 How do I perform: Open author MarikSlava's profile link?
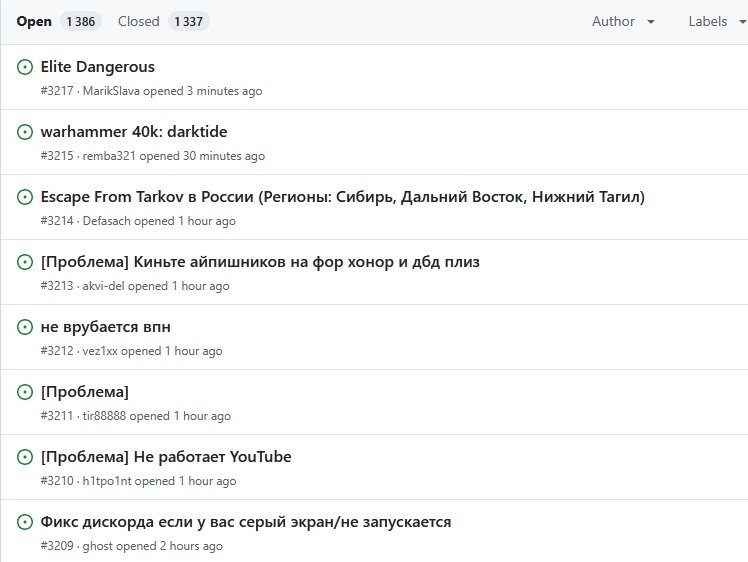[111, 91]
